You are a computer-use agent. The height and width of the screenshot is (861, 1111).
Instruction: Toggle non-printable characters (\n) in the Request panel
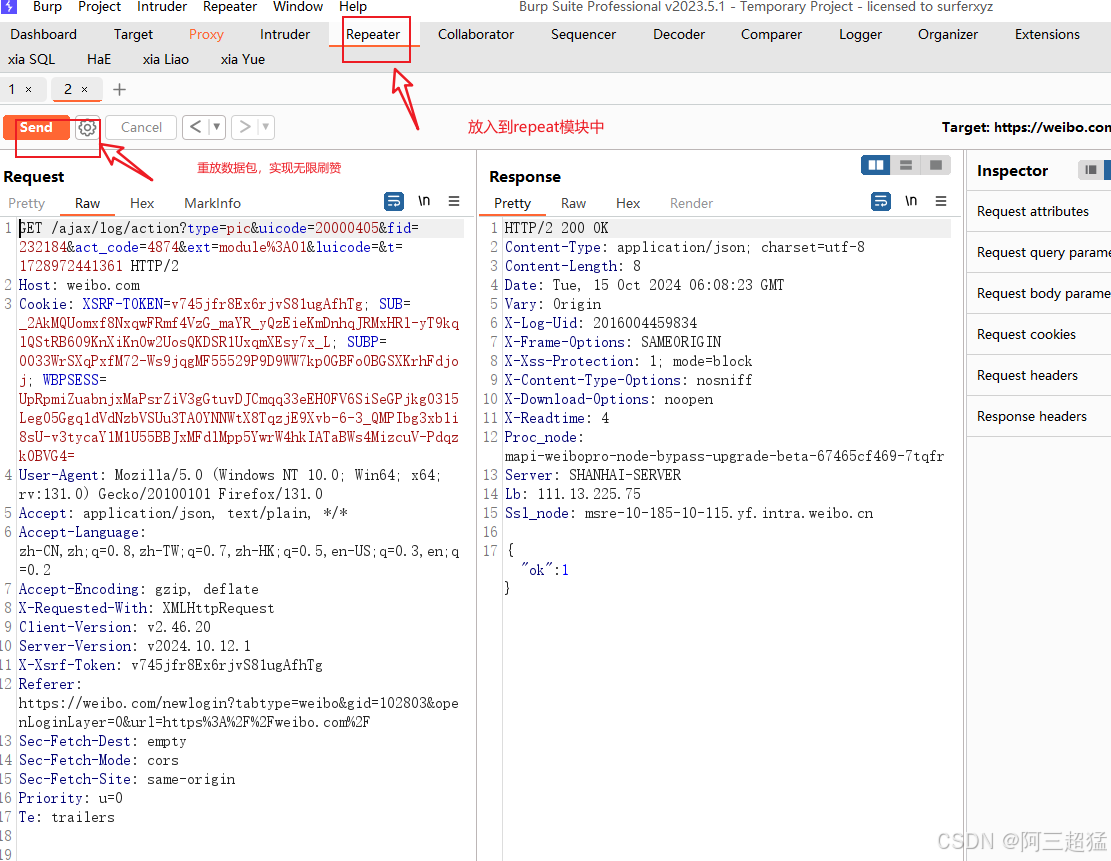[424, 201]
